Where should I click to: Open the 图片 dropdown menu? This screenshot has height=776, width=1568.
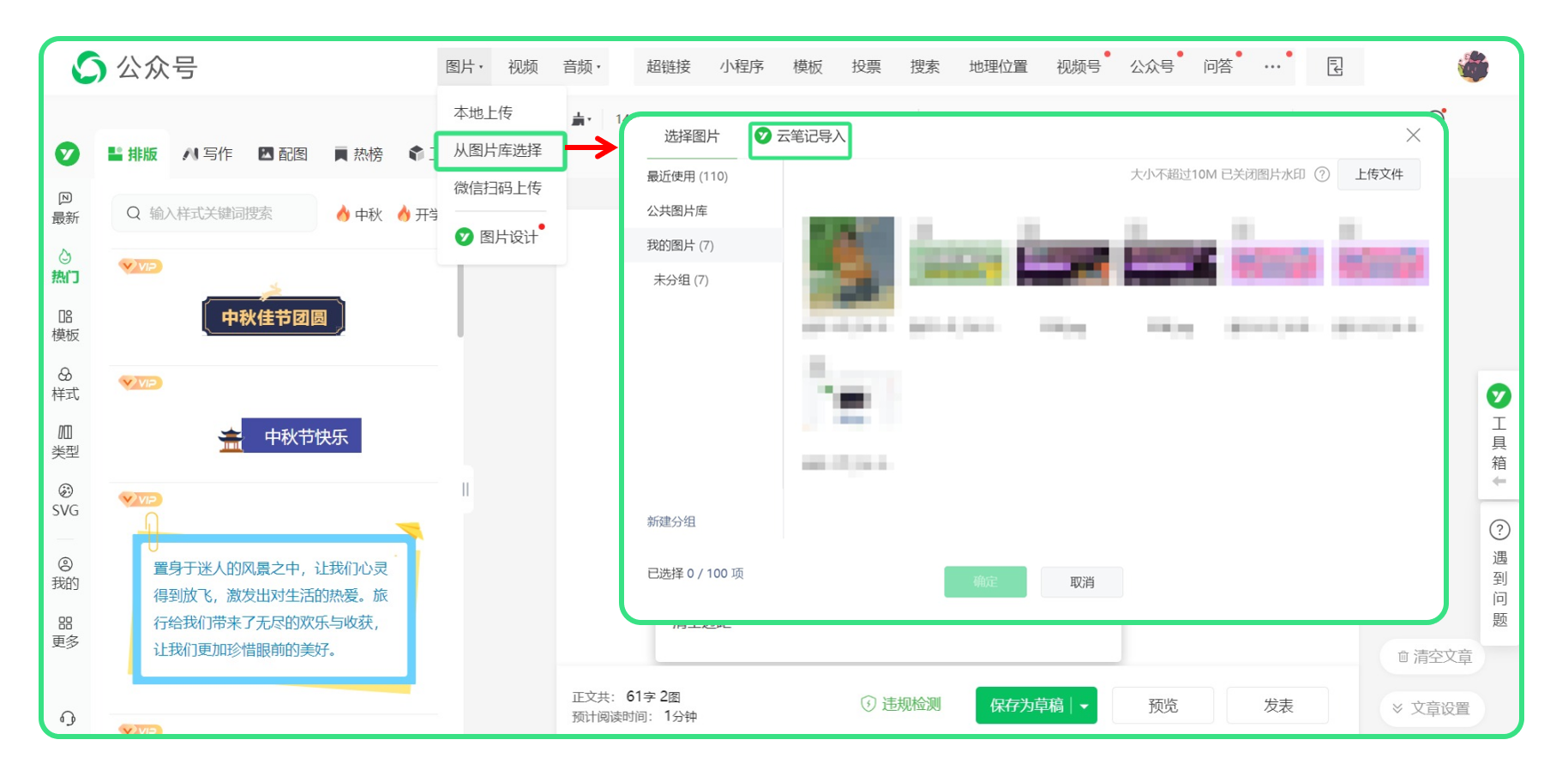(x=464, y=67)
